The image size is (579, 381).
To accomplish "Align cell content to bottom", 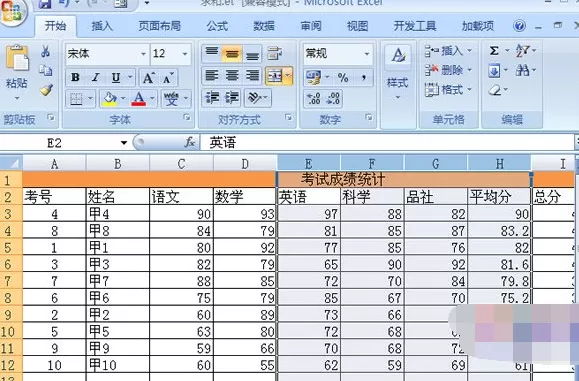I will click(253, 54).
